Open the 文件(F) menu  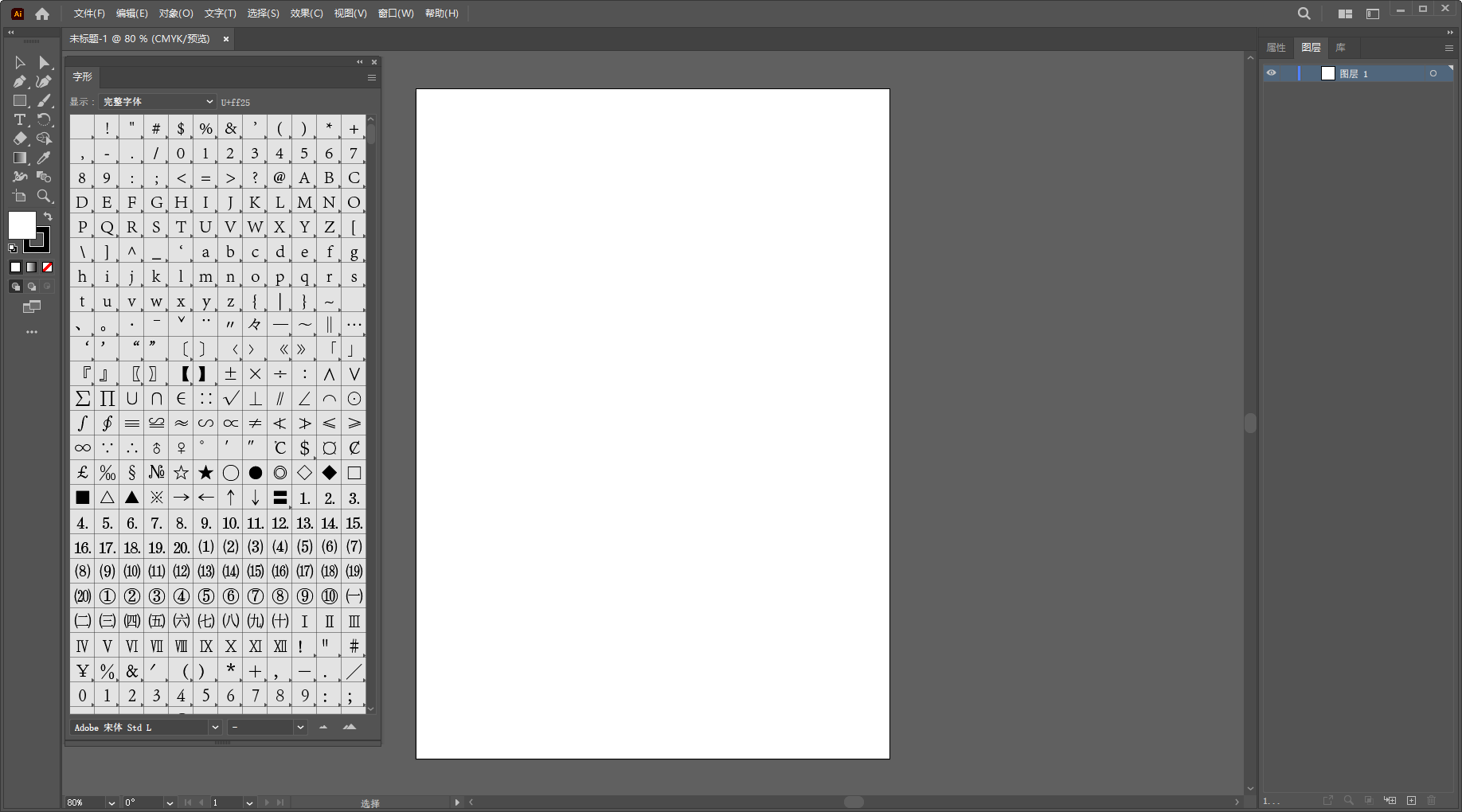(x=89, y=14)
